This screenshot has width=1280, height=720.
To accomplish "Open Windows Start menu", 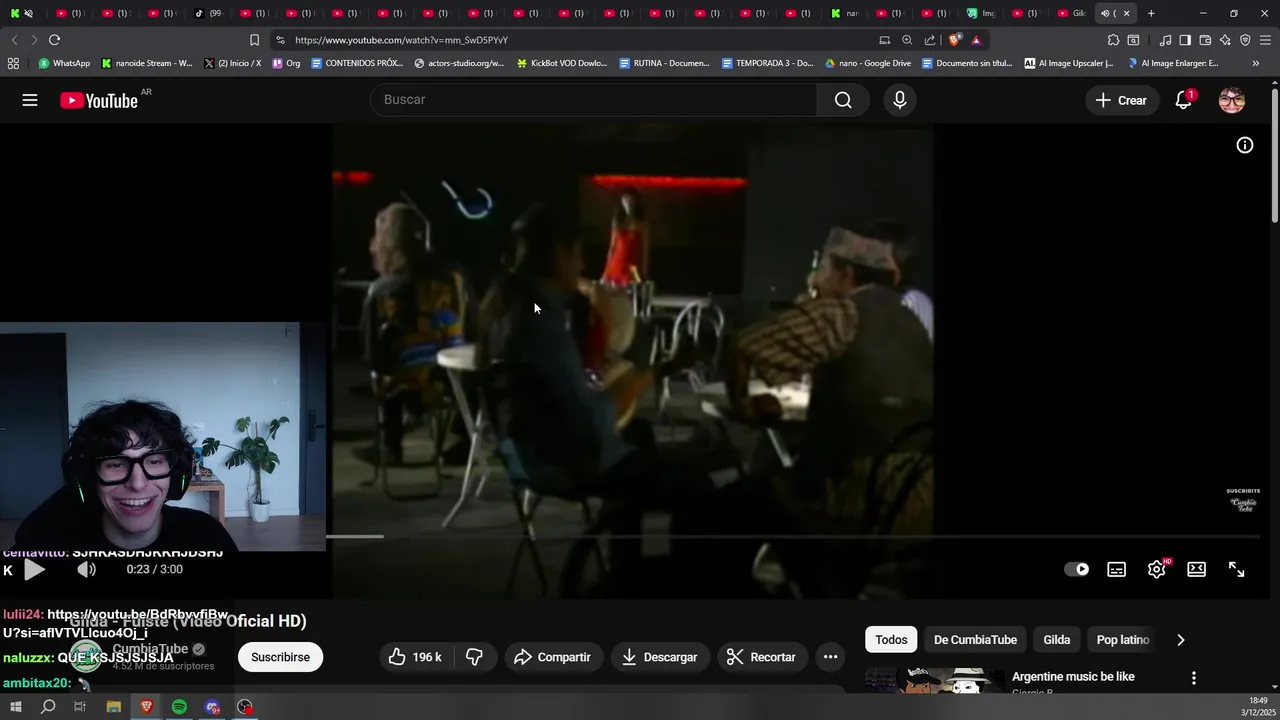I will pyautogui.click(x=15, y=707).
